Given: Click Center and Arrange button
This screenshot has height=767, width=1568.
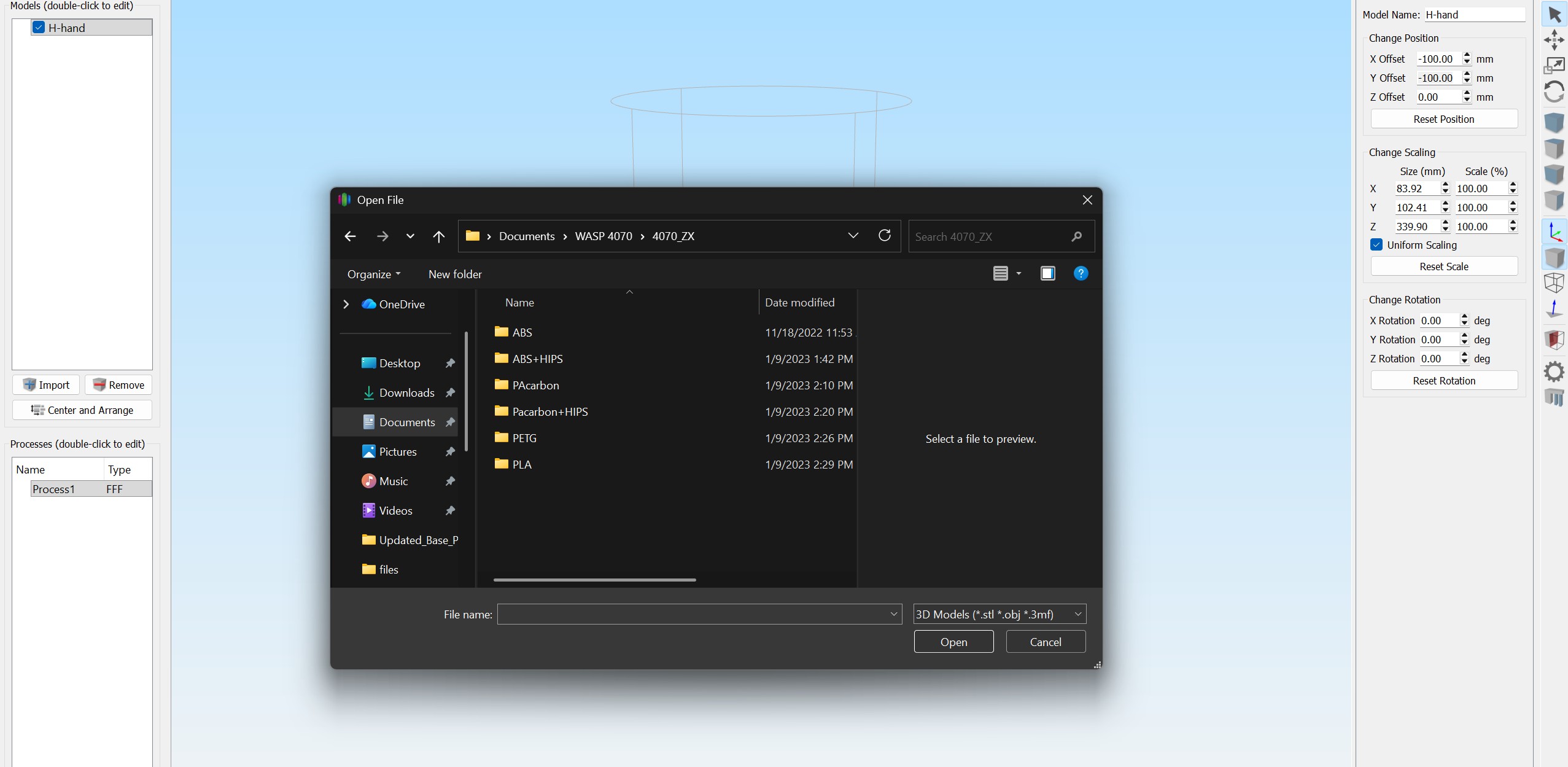Looking at the screenshot, I should [x=82, y=410].
